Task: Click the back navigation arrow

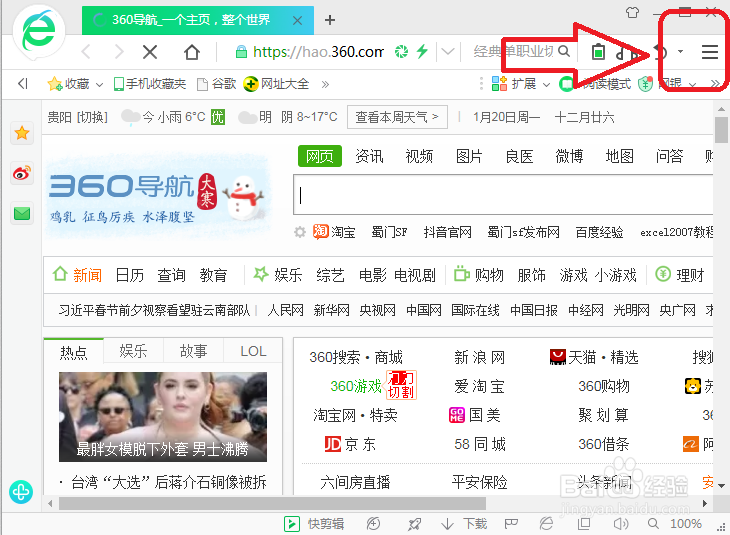Action: coord(86,52)
